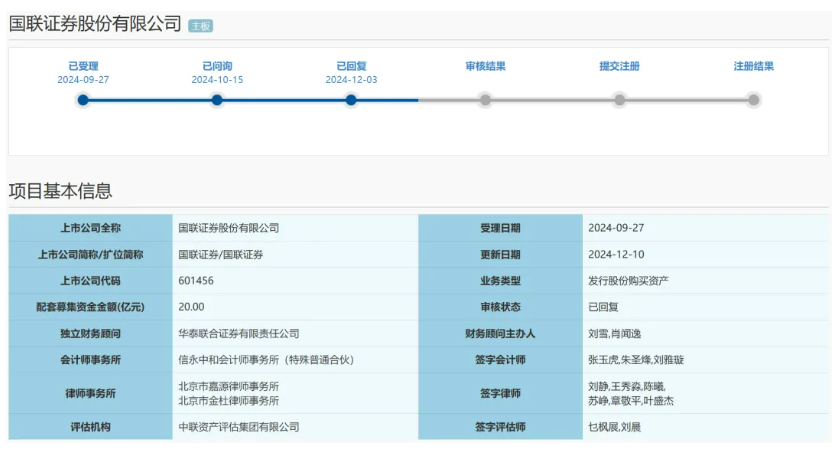Viewport: 840px width, 451px height.
Task: Select the 注册结果 timeline dot
Action: (x=754, y=100)
